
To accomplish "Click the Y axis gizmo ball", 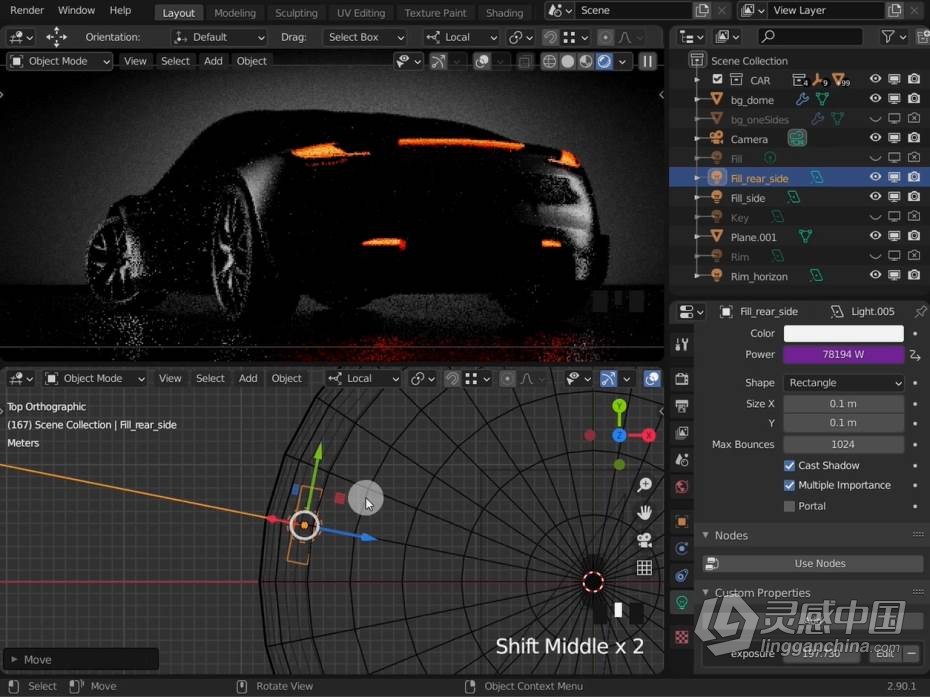I will tap(619, 406).
